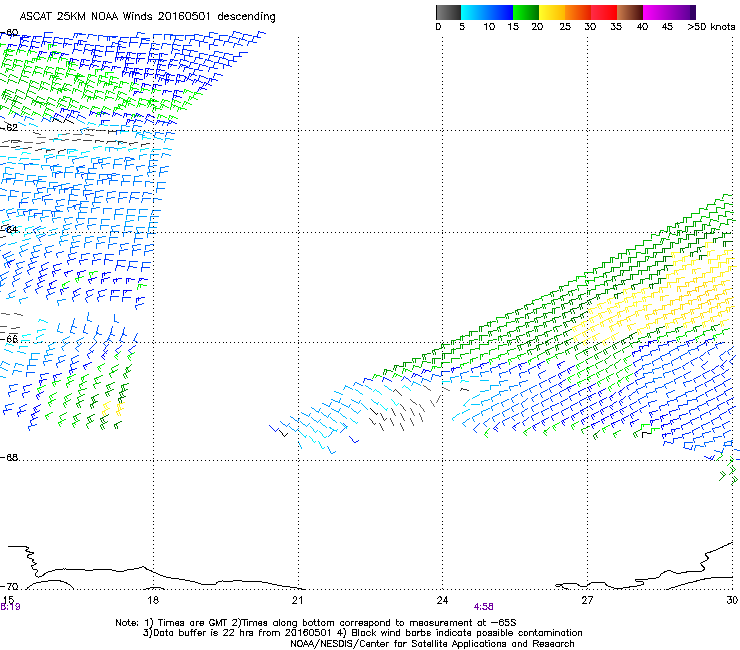This screenshot has height=650, width=740.
Task: Click the brown 35-40 knots color segment
Action: point(630,12)
